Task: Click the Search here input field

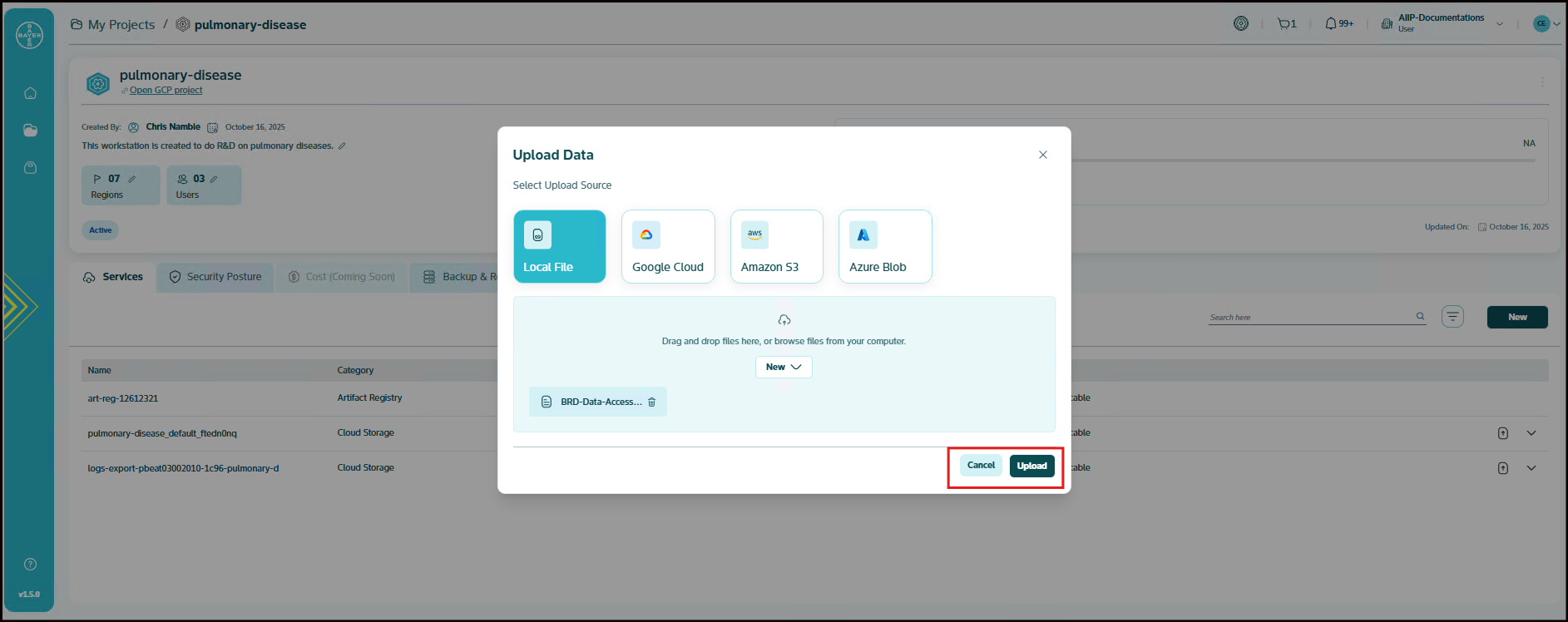Action: [x=1310, y=317]
